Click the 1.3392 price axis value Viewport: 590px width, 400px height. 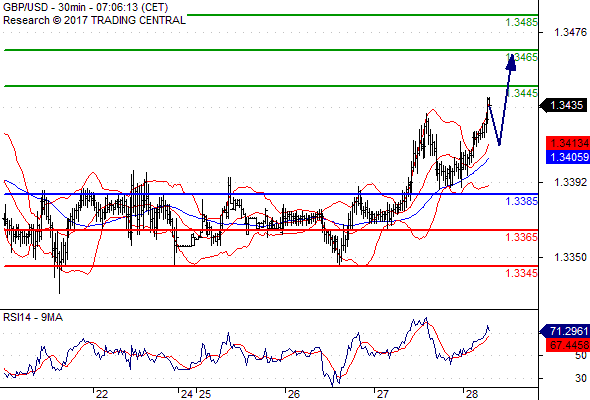[x=570, y=182]
